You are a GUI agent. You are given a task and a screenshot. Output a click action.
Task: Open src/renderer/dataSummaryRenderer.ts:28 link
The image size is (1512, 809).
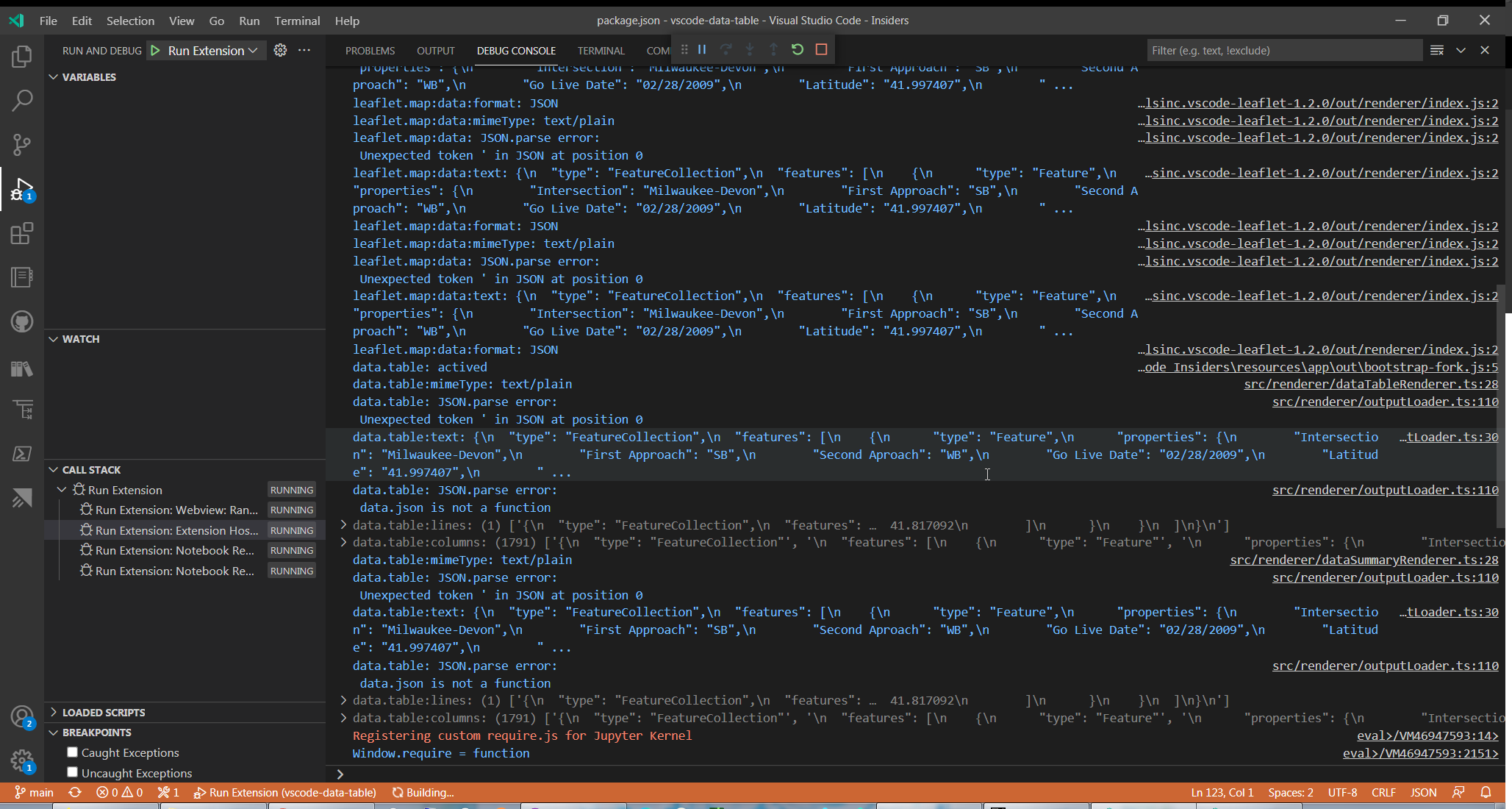point(1364,560)
